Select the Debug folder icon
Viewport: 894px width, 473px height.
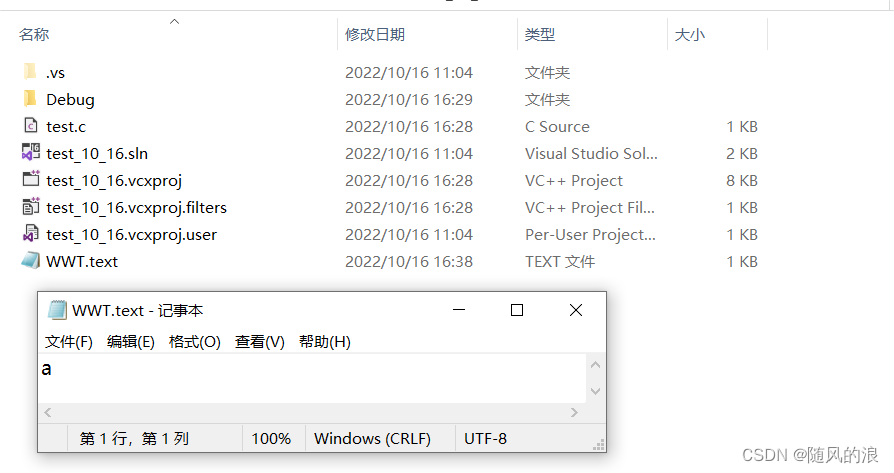(30, 99)
